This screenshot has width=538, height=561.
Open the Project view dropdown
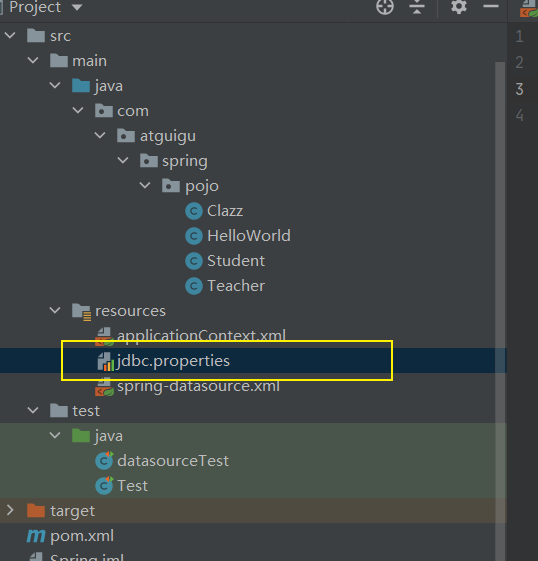coord(77,7)
